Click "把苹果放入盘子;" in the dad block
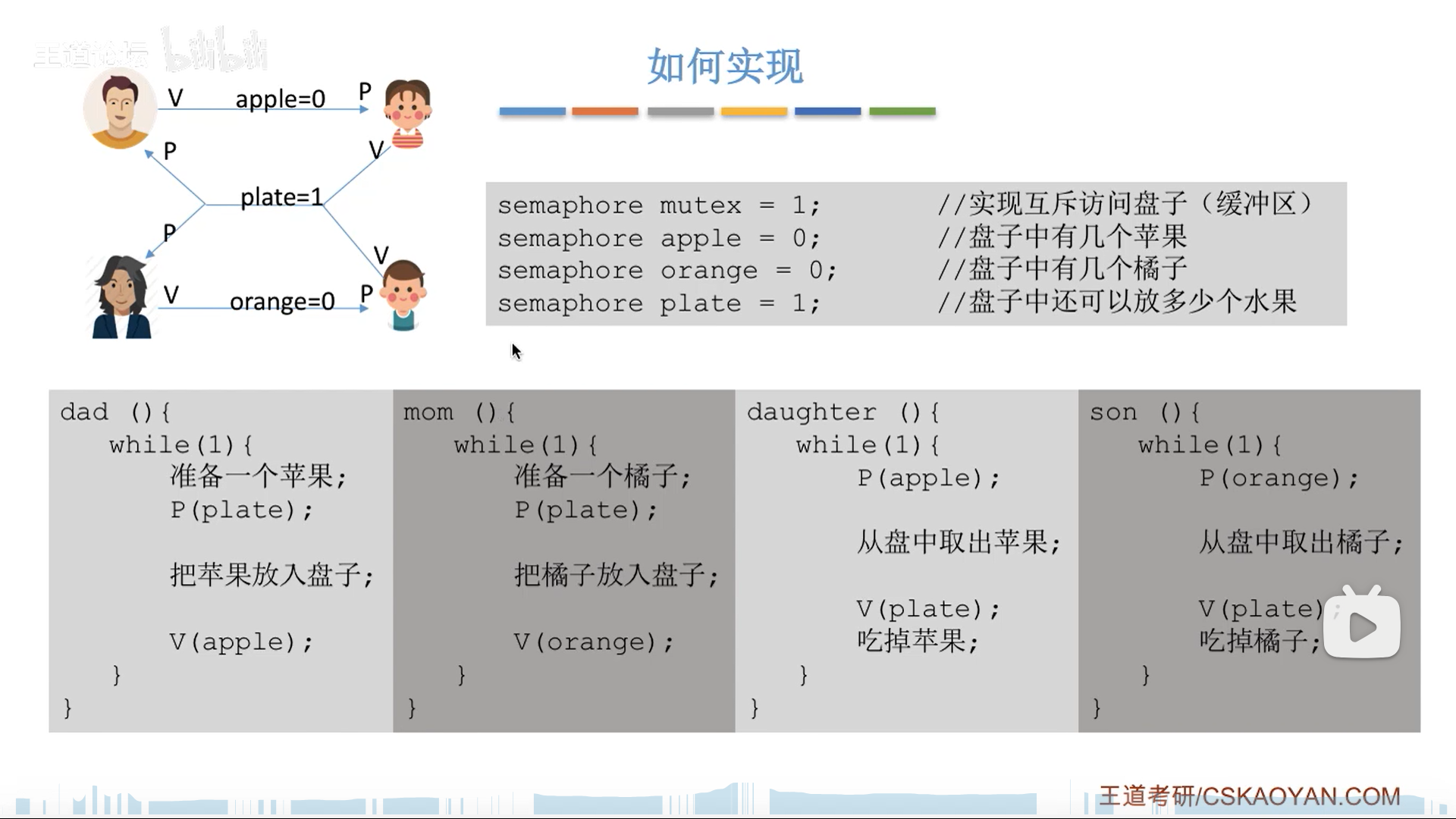This screenshot has height=819, width=1456. (271, 575)
